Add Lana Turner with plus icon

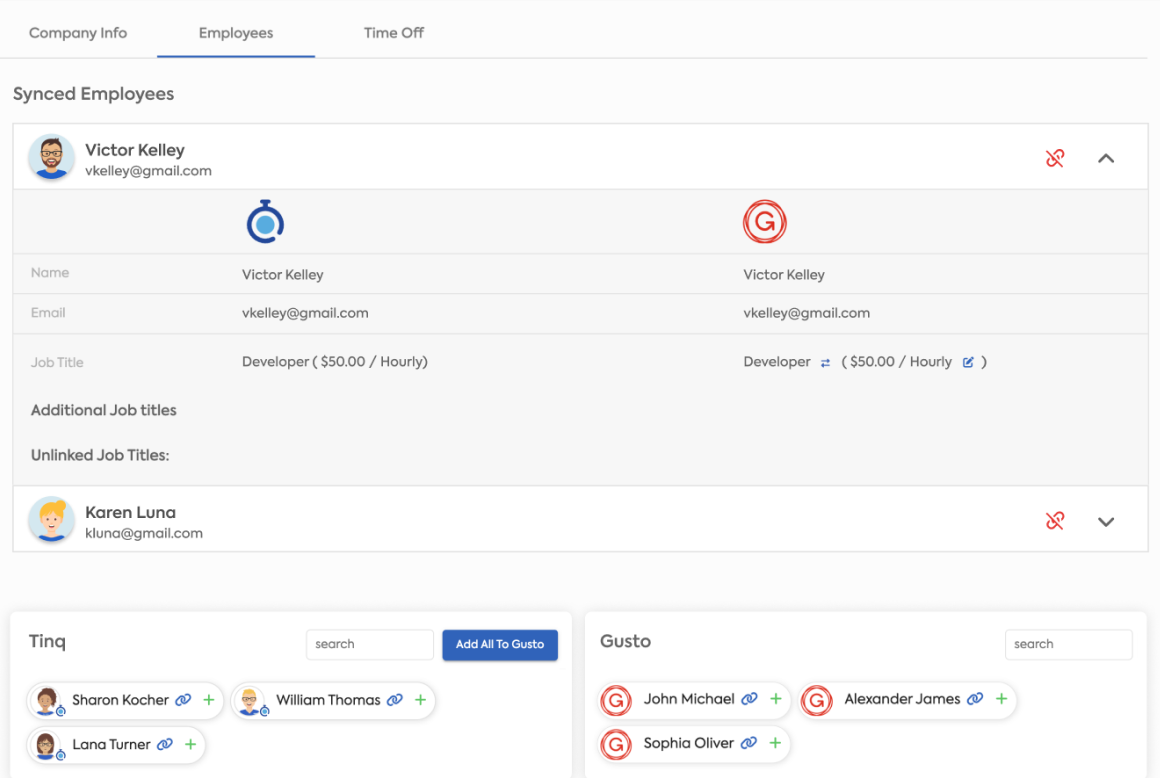pyautogui.click(x=190, y=744)
